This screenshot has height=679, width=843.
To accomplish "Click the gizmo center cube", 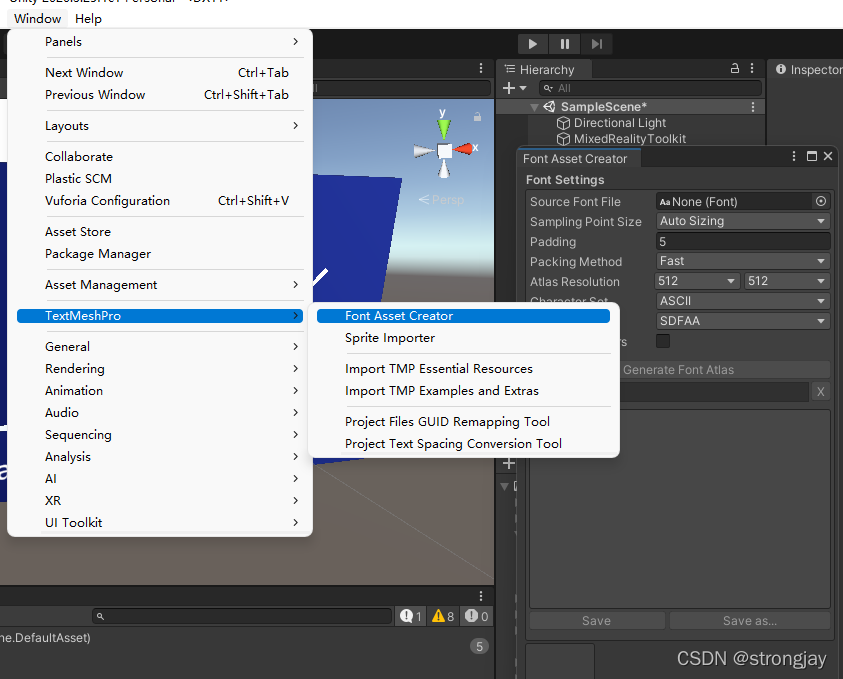I will point(445,151).
